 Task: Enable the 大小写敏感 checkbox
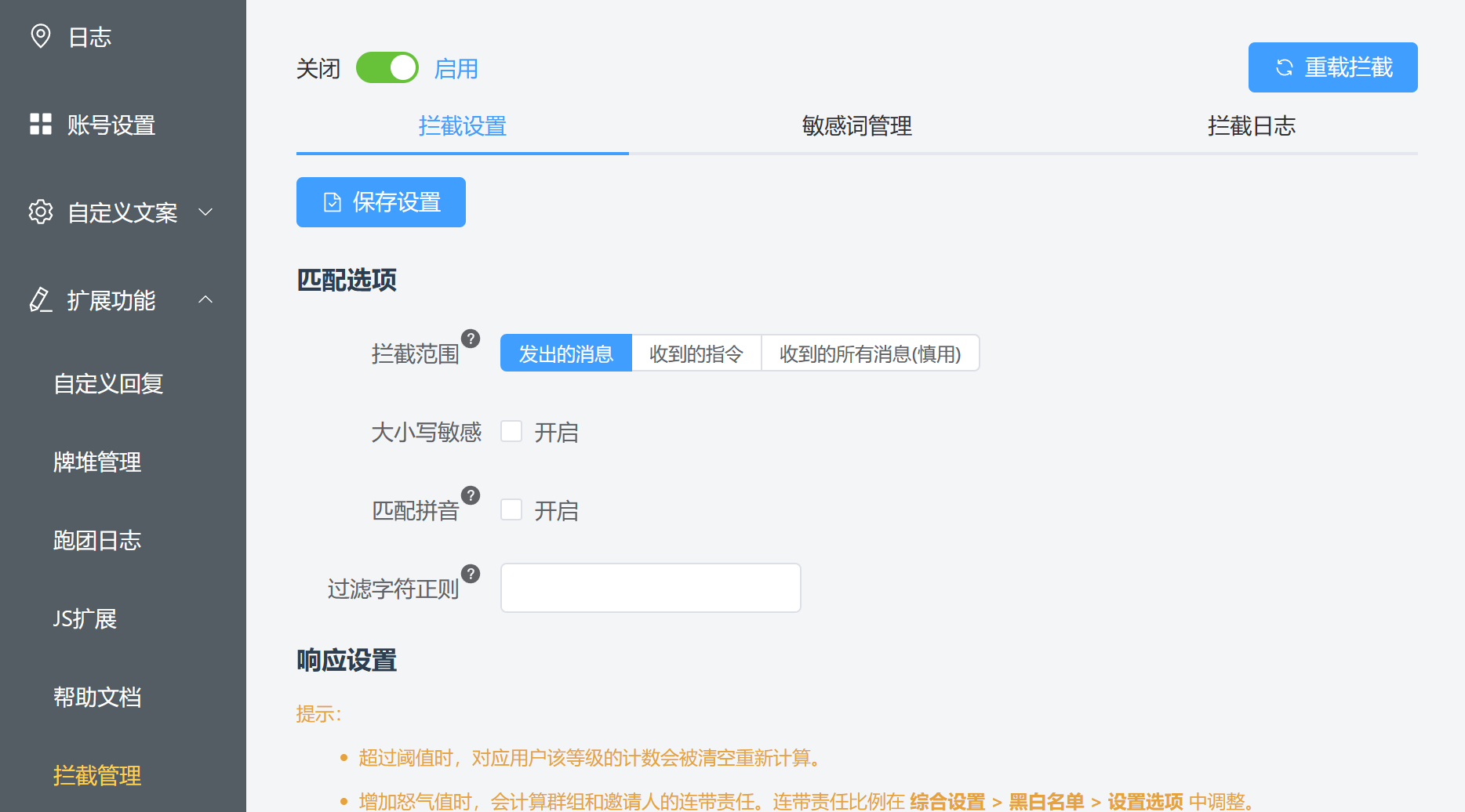[511, 431]
